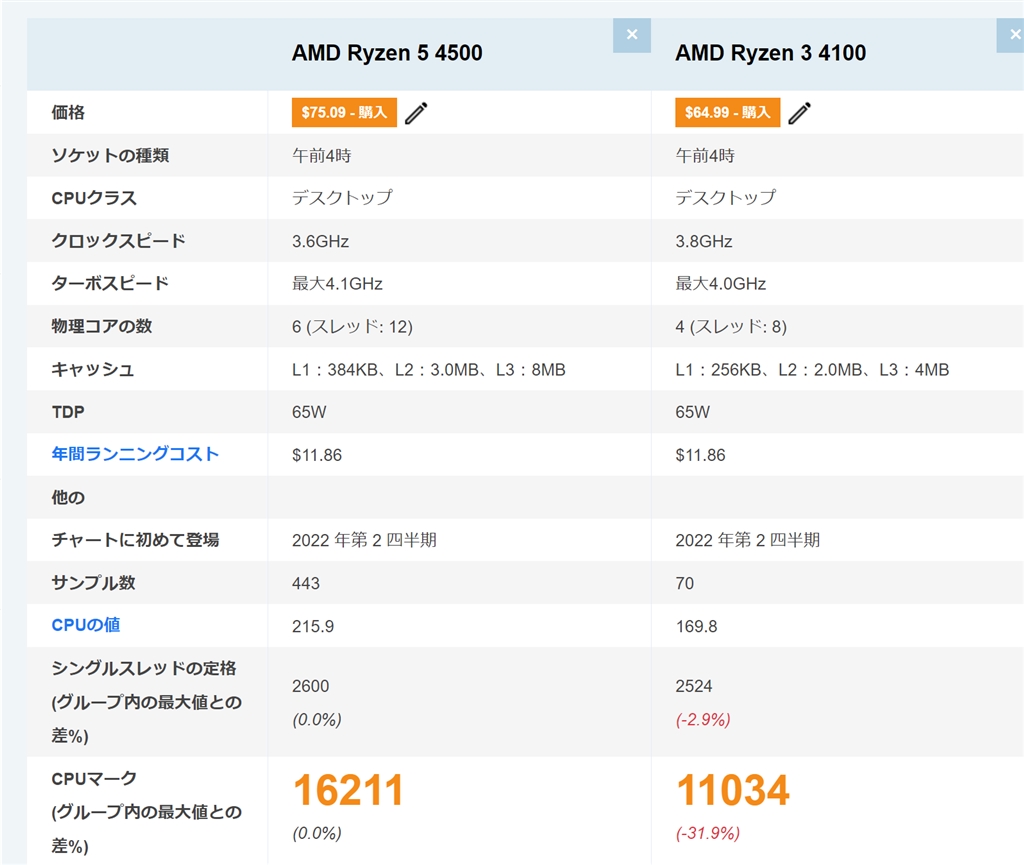Click the 16211 CPU mark score
Screen dimensions: 1024x865
(x=349, y=790)
